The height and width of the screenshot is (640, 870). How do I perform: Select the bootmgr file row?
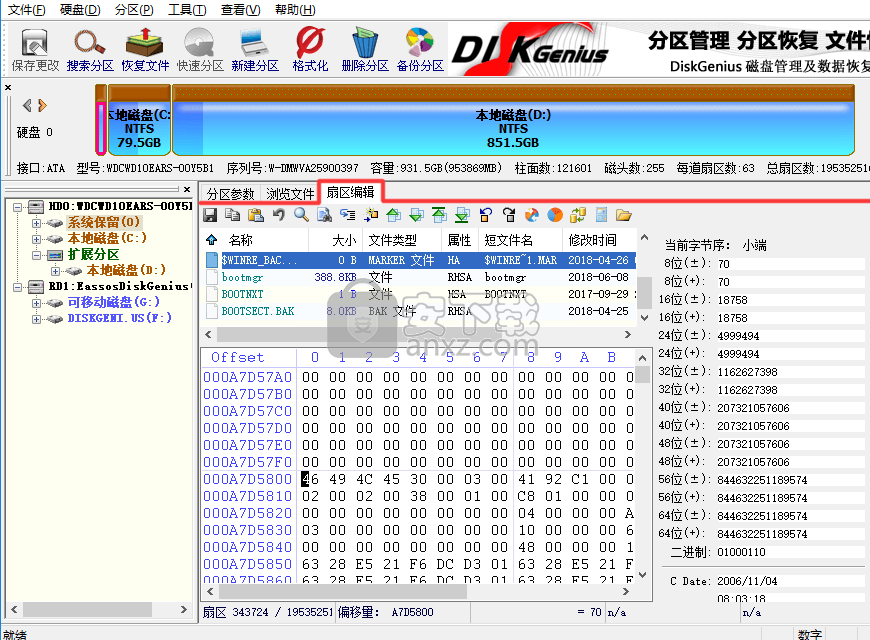[420, 277]
